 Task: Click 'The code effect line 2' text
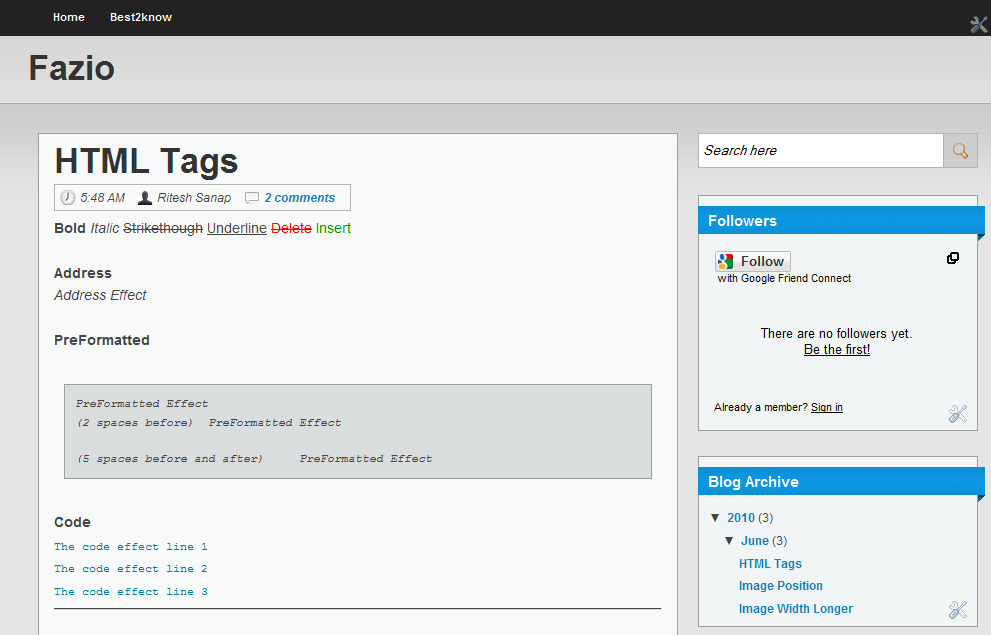click(131, 569)
